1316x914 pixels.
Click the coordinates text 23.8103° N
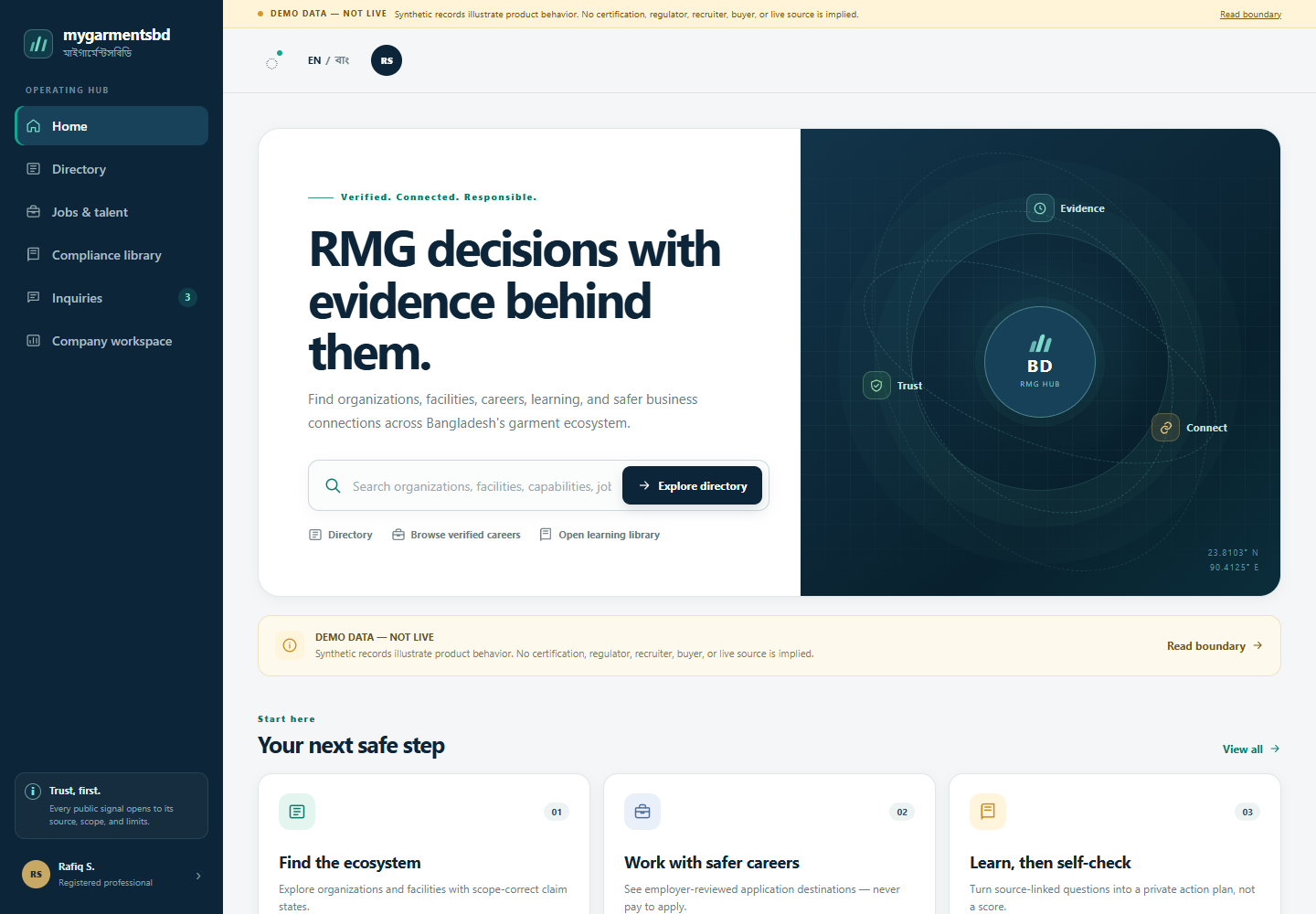1233,553
